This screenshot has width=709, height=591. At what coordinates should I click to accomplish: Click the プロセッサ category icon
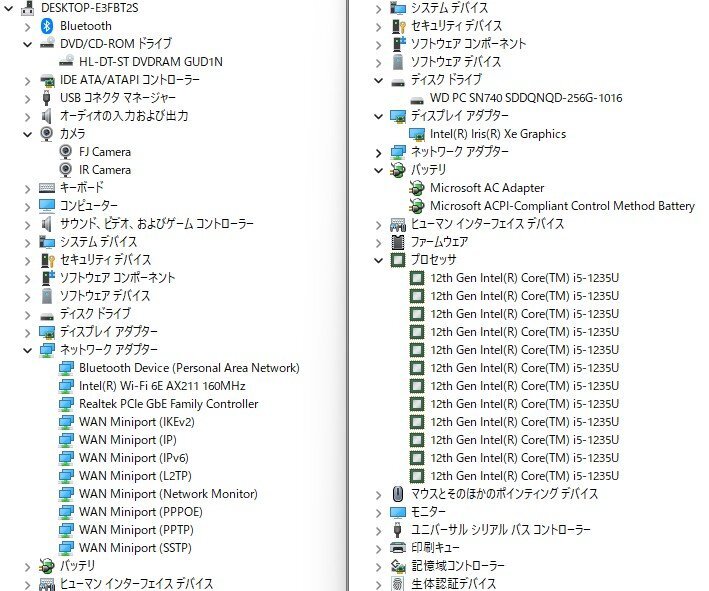[397, 260]
